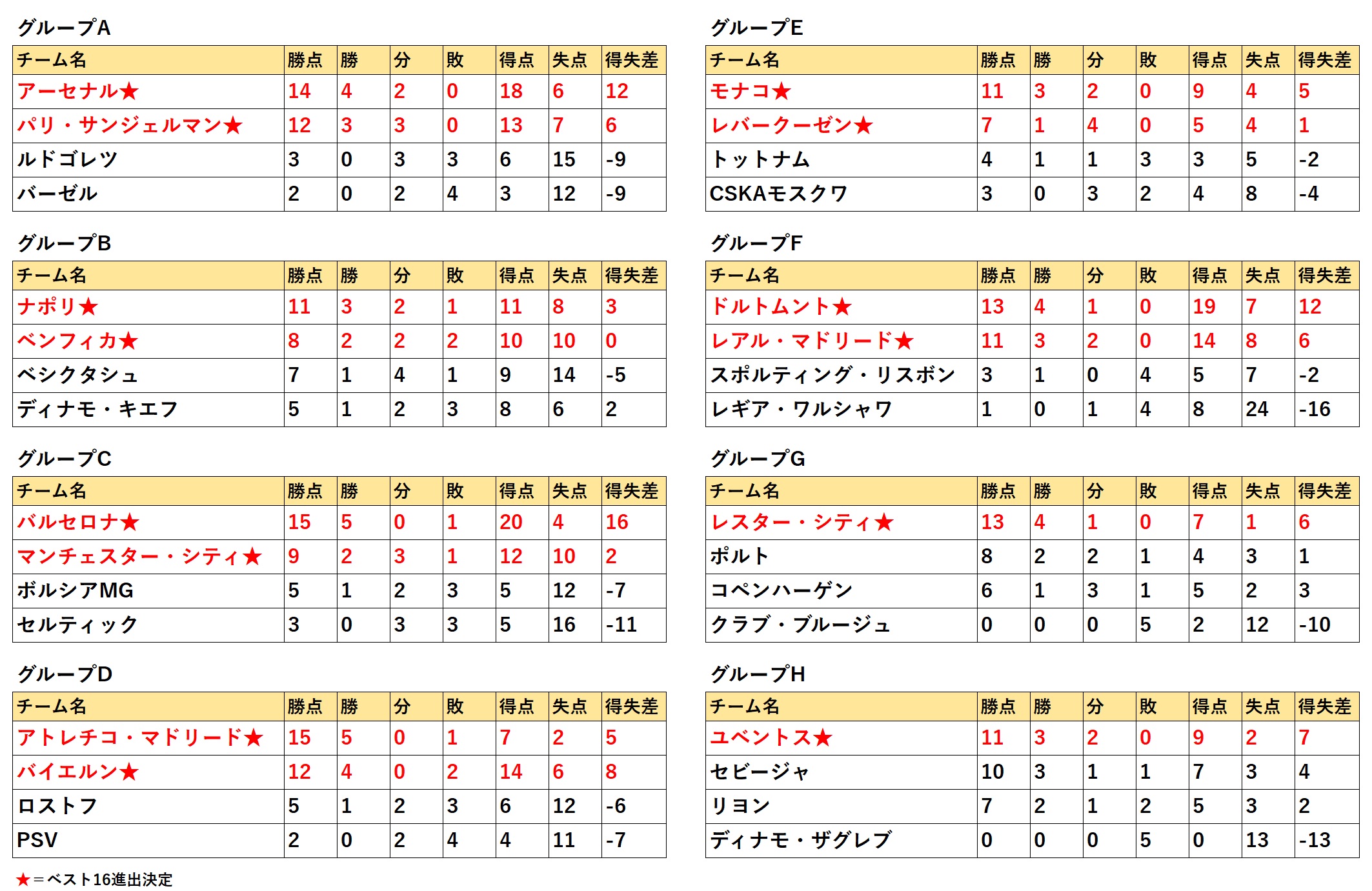Click the star next to バルセロナ

(x=130, y=522)
